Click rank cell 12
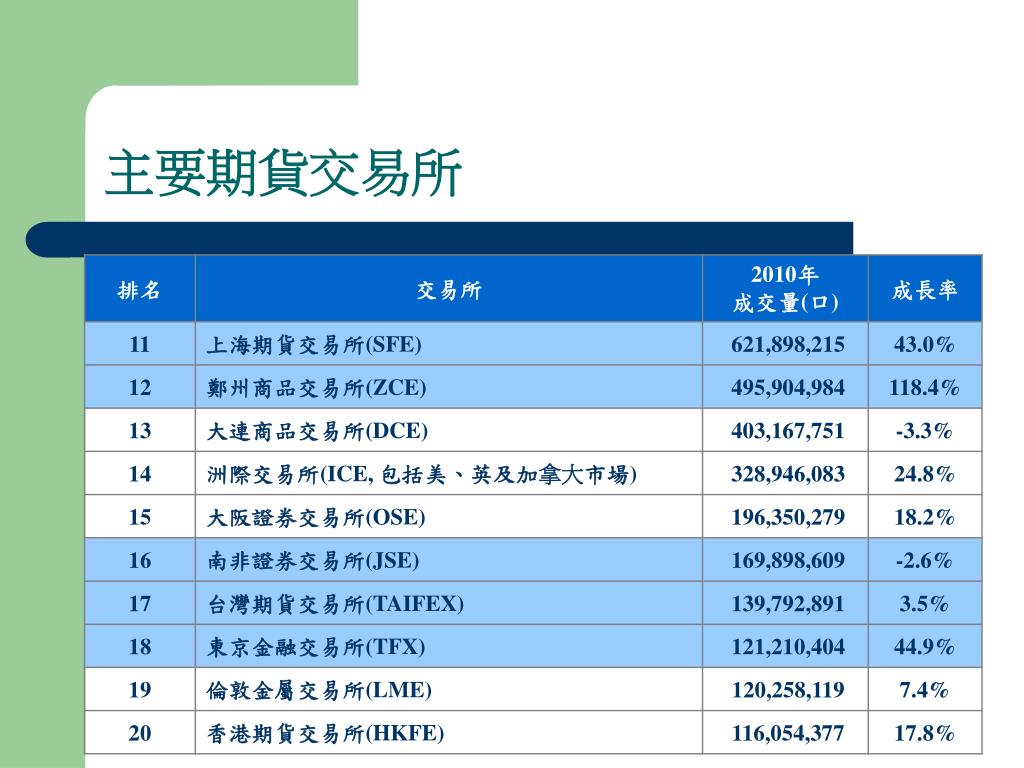The image size is (1024, 768). pos(140,387)
